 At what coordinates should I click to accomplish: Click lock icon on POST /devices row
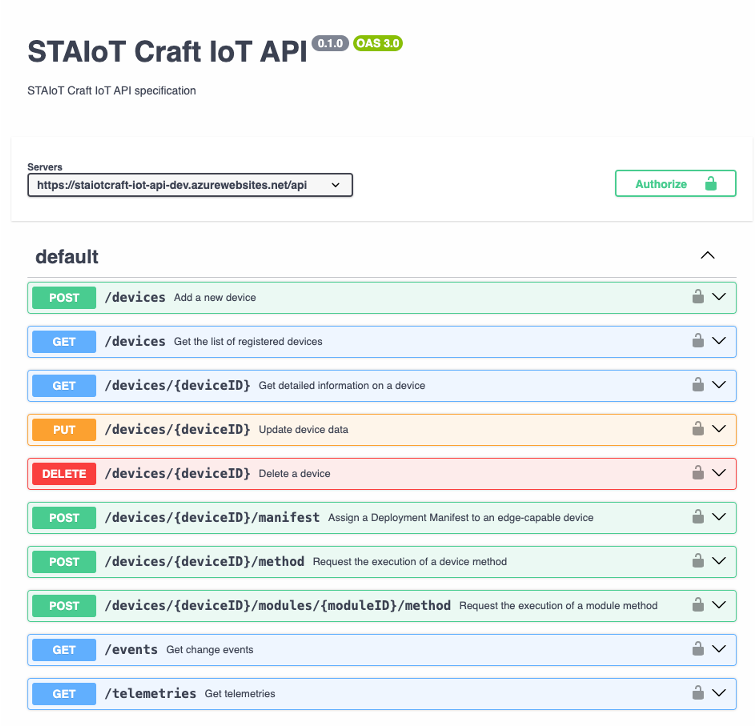click(698, 297)
